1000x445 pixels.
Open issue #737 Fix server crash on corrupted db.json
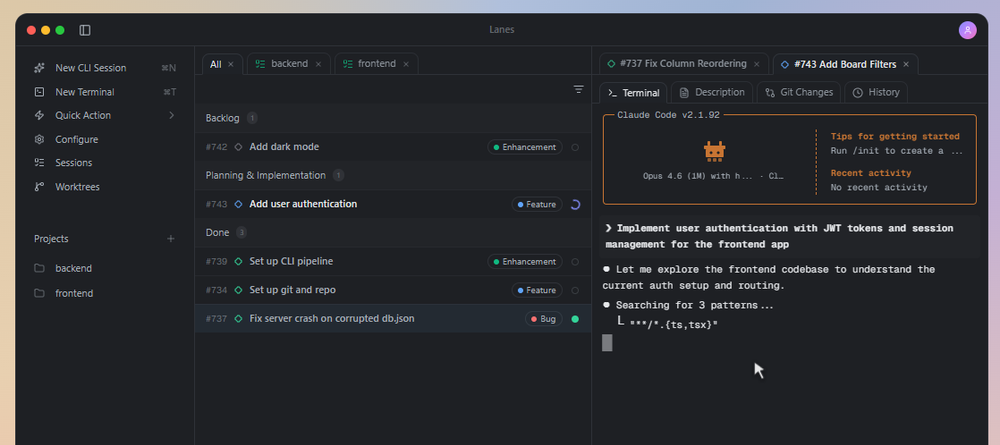[393, 319]
